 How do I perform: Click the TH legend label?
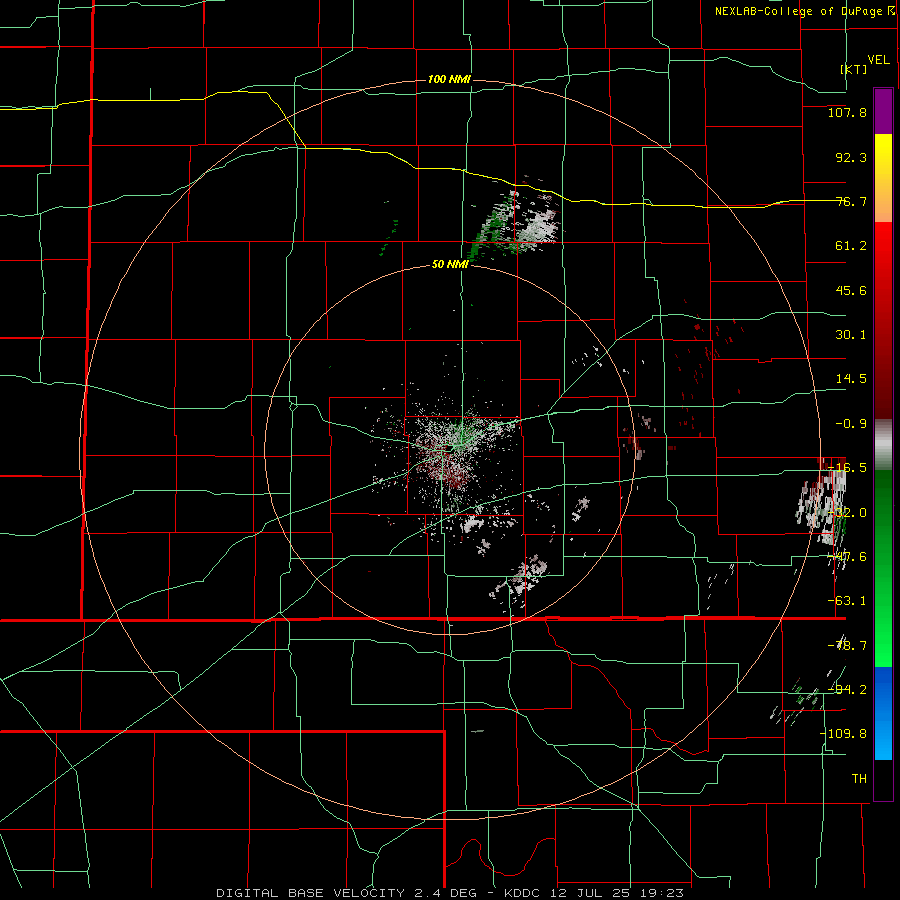[859, 778]
